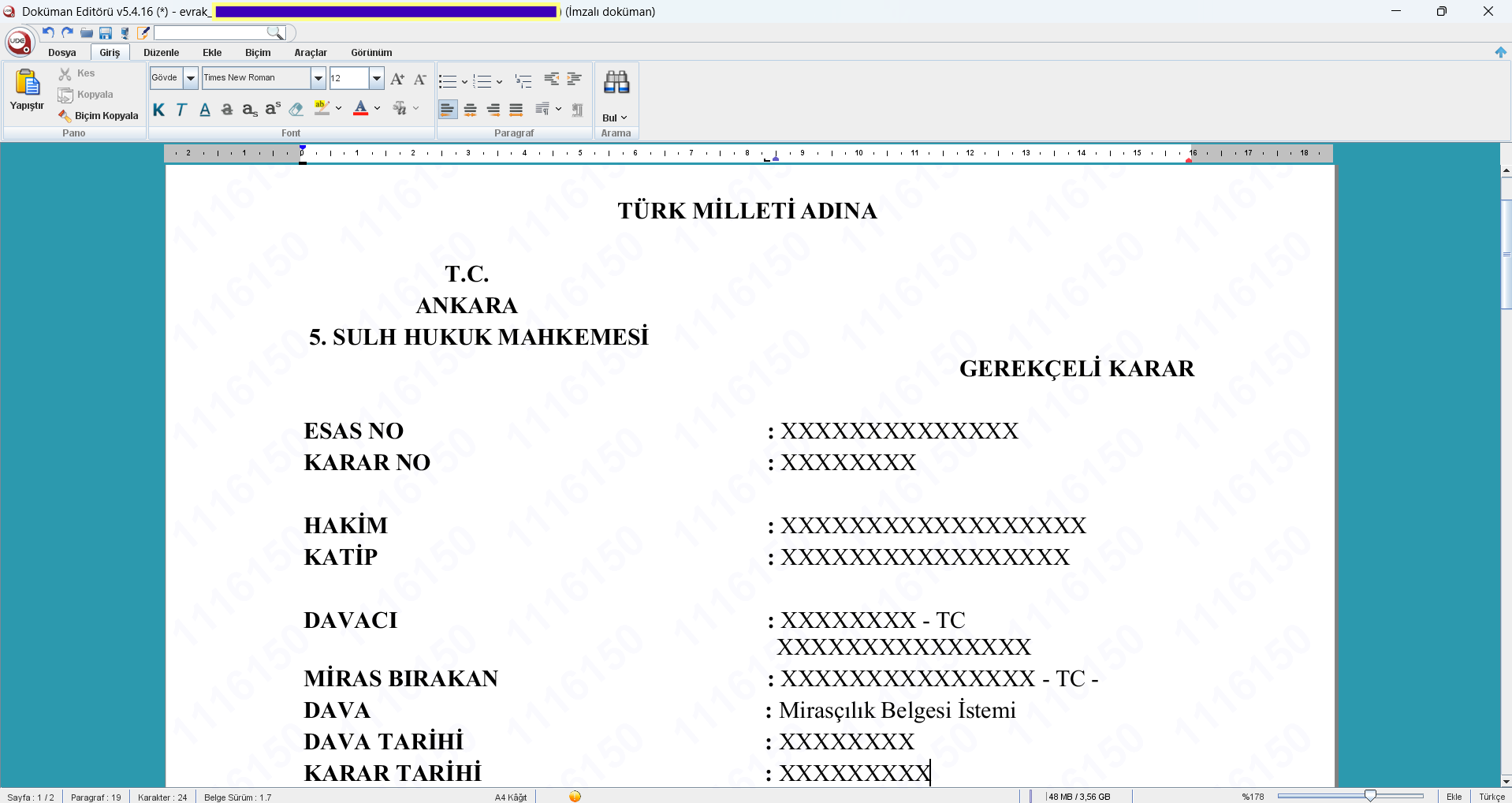
Task: Save the document with the floppy disk icon
Action: point(106,33)
